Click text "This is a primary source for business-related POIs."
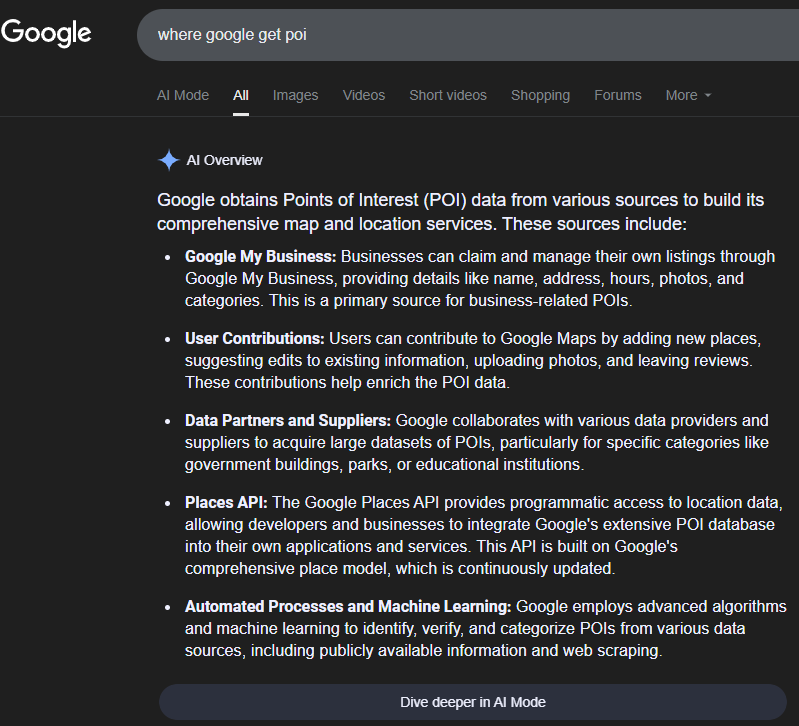 coord(450,301)
